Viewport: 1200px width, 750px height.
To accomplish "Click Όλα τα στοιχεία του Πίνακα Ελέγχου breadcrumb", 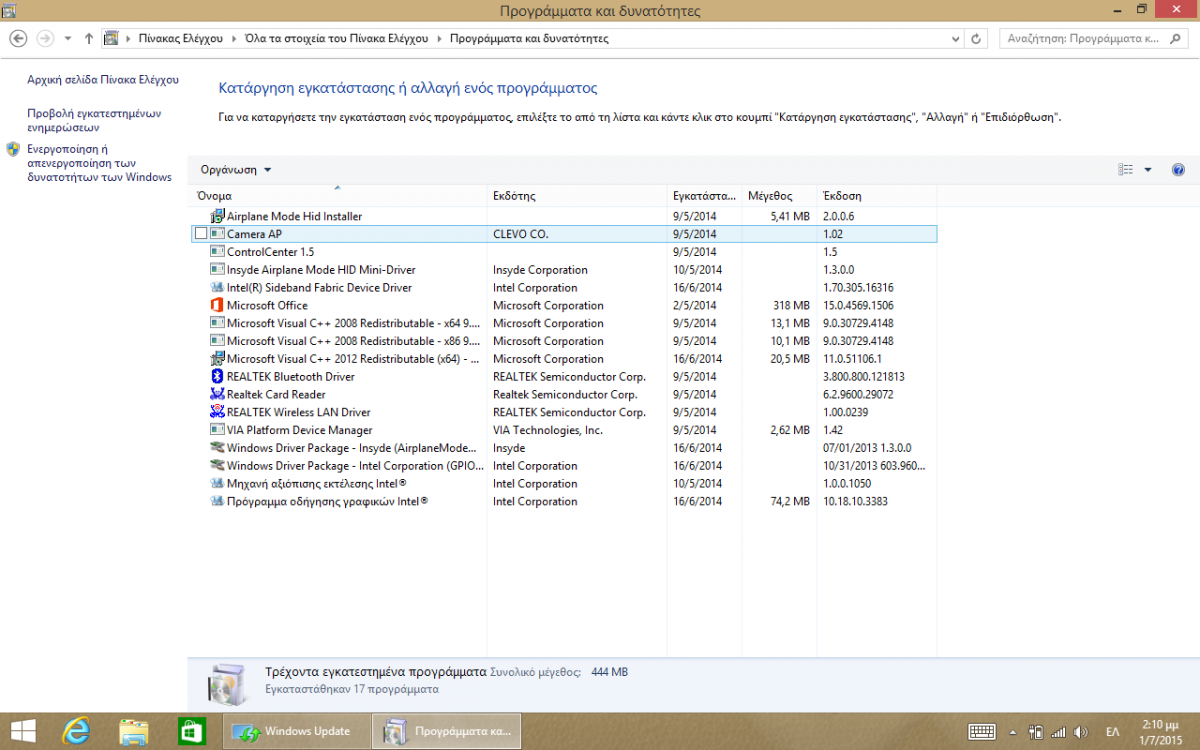I will [336, 39].
